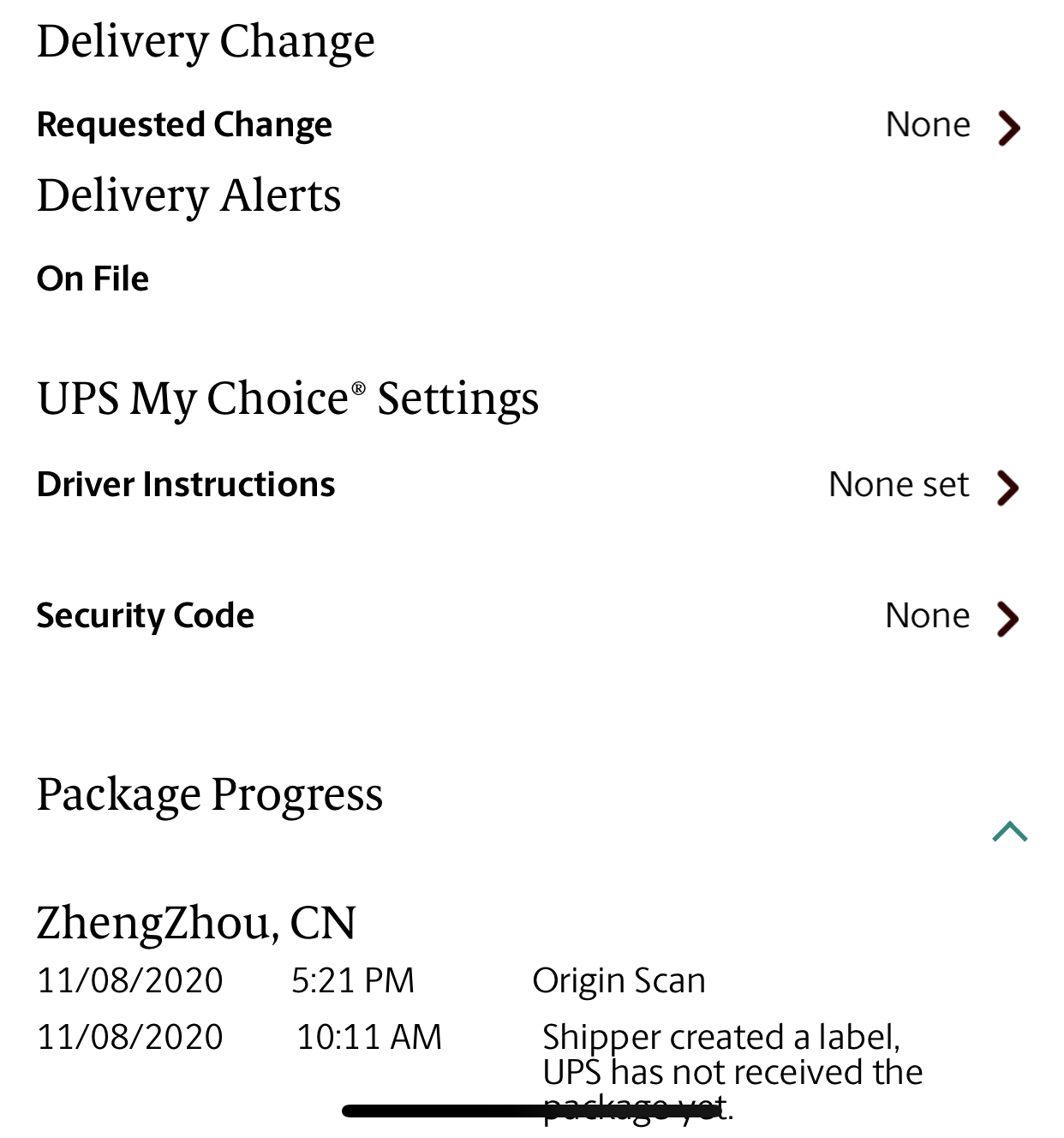Tap the Driver Instructions chevron arrow

(1007, 488)
